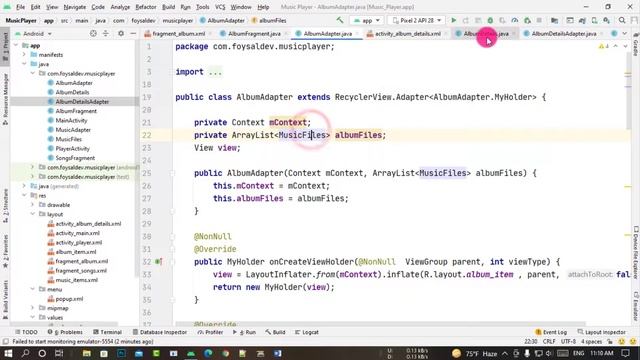This screenshot has height=360, width=640.
Task: Open the Logcat tool window
Action: tap(307, 332)
